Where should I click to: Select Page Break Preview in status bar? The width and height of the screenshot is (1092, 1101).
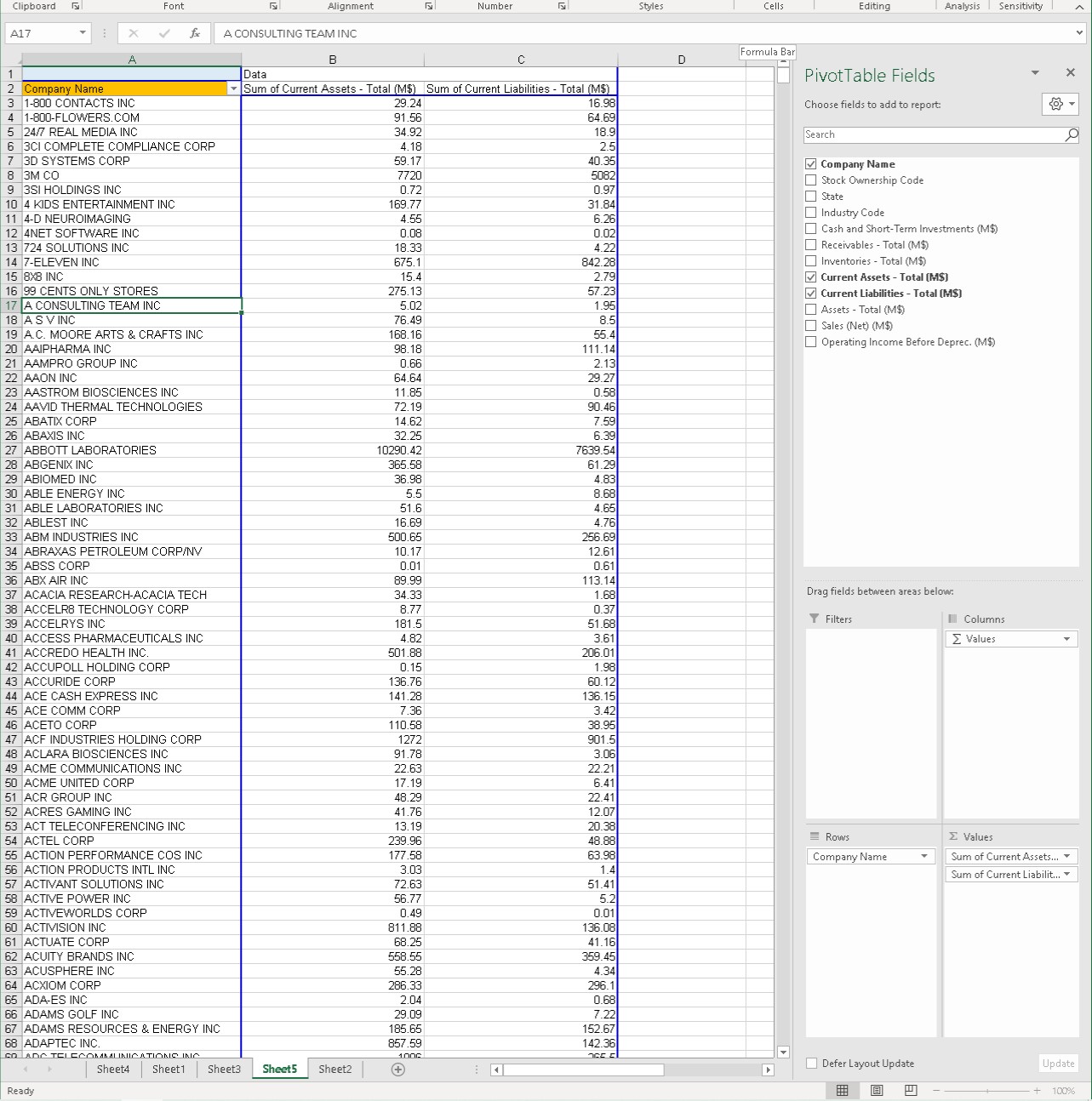pyautogui.click(x=911, y=1090)
